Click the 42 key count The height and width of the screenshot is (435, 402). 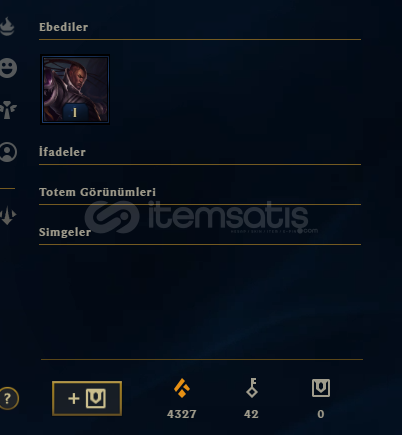[x=251, y=414]
